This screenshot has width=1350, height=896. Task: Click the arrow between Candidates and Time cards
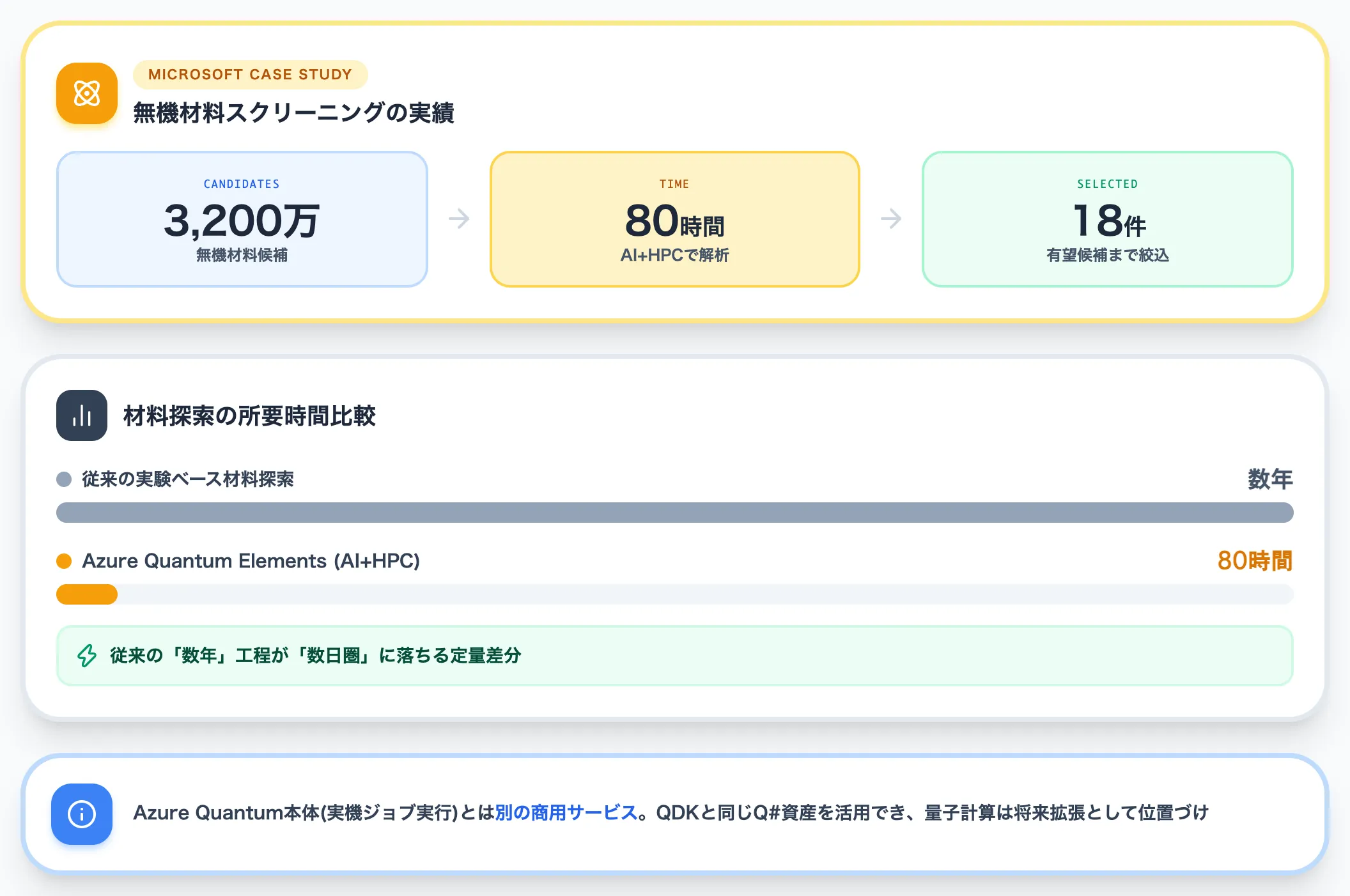point(459,219)
